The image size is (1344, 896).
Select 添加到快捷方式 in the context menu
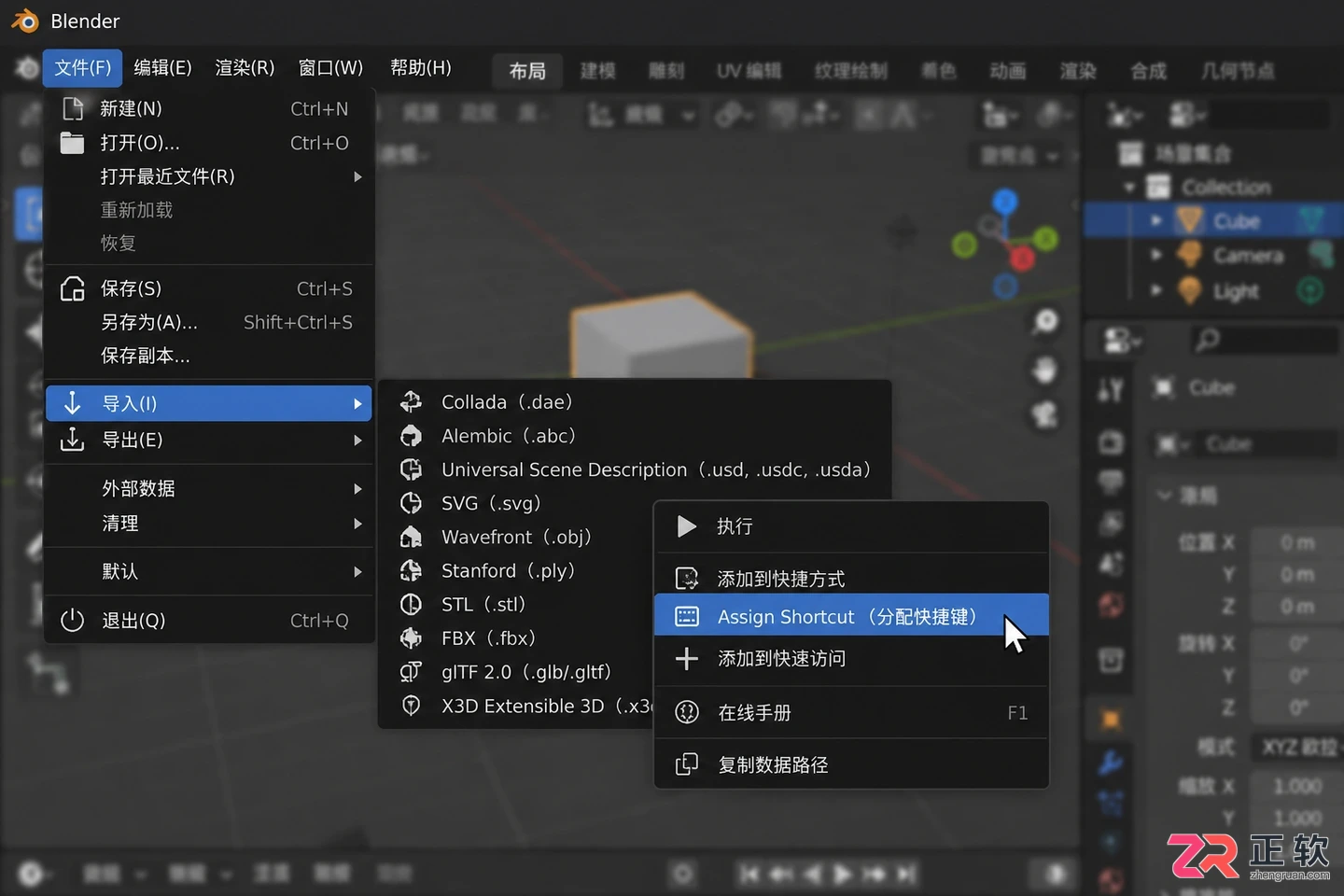(x=851, y=579)
